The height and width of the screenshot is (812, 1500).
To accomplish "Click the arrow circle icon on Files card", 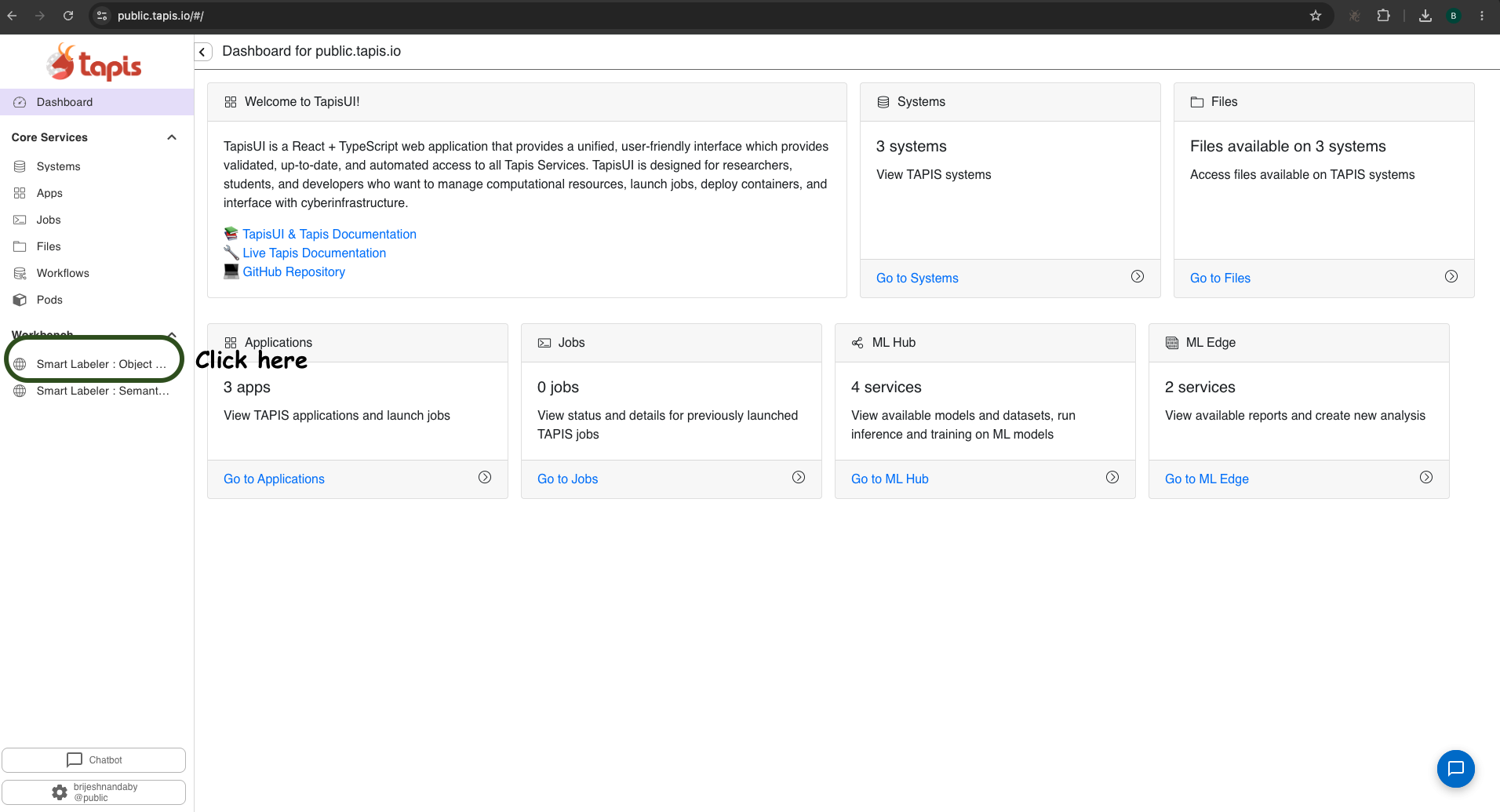I will [1451, 276].
